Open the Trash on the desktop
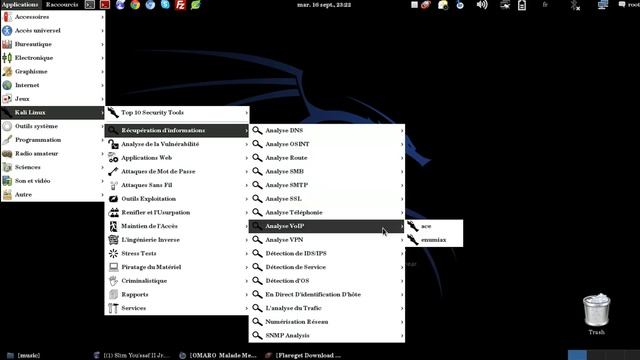Image resolution: width=640 pixels, height=360 pixels. [x=596, y=313]
